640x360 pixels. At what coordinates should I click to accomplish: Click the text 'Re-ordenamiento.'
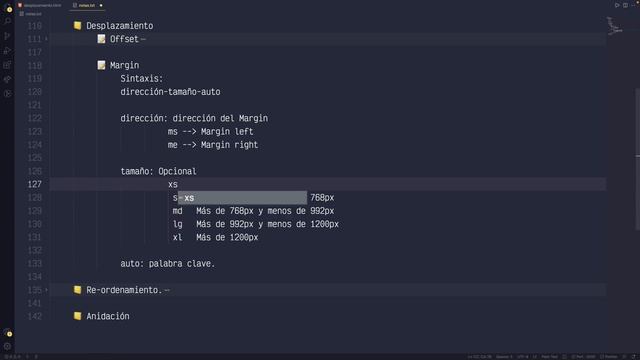[x=124, y=290]
